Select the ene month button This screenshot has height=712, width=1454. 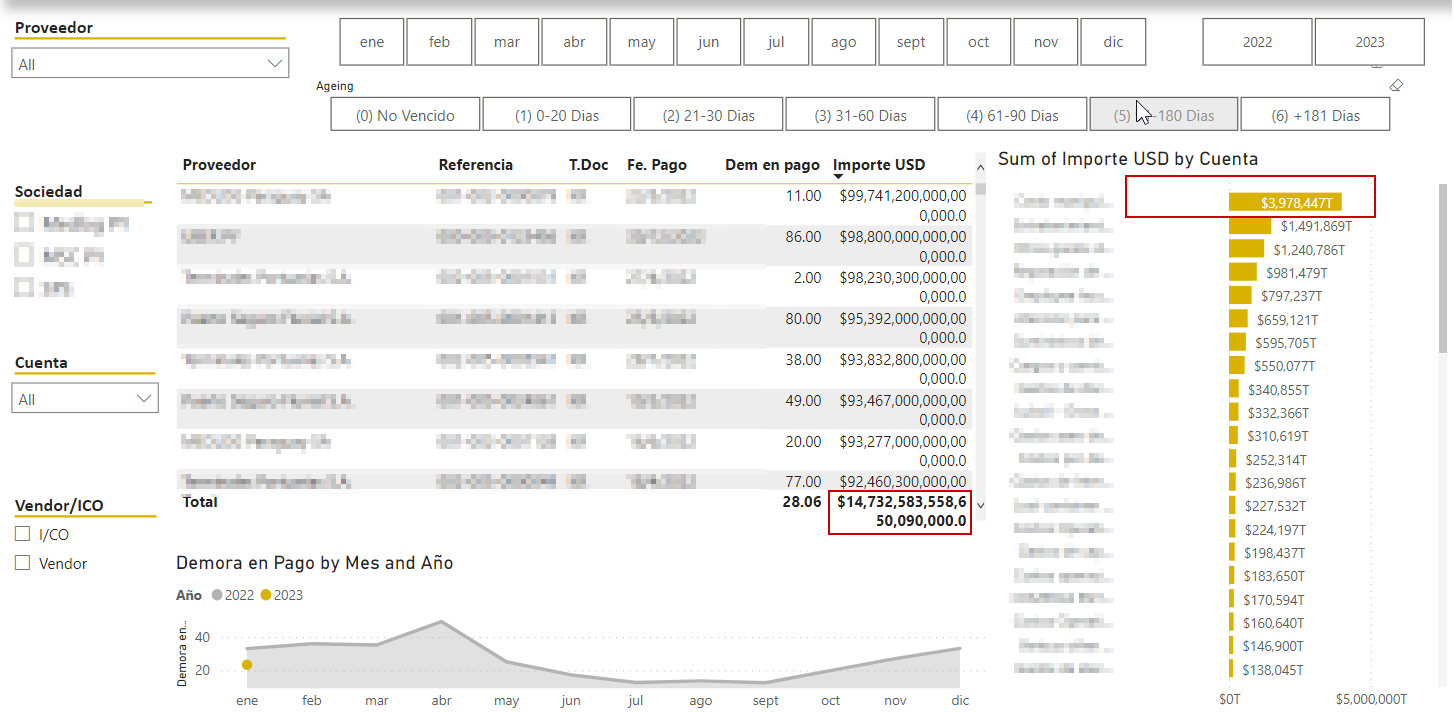(372, 42)
